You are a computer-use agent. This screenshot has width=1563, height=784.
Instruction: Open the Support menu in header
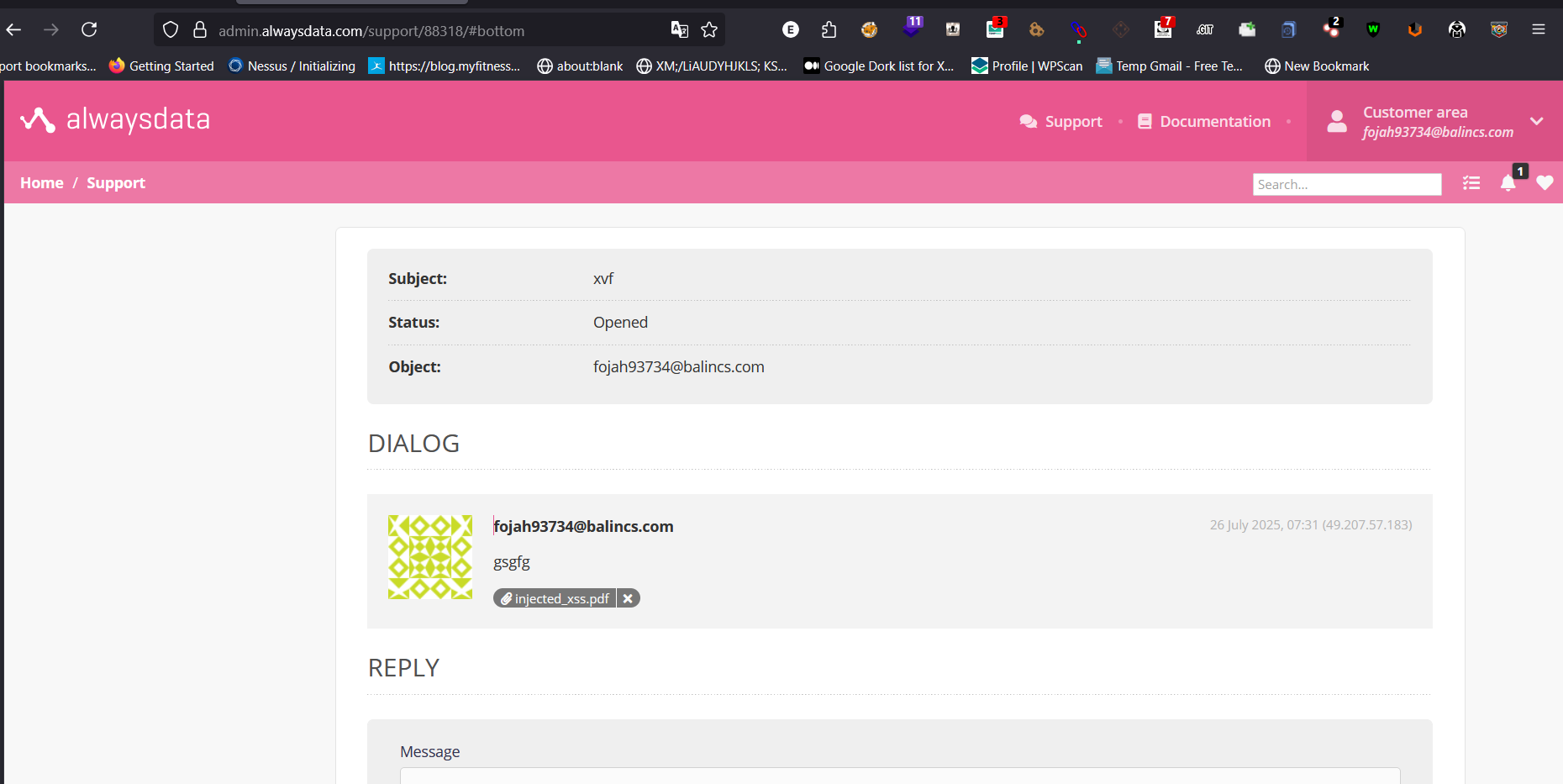tap(1061, 122)
